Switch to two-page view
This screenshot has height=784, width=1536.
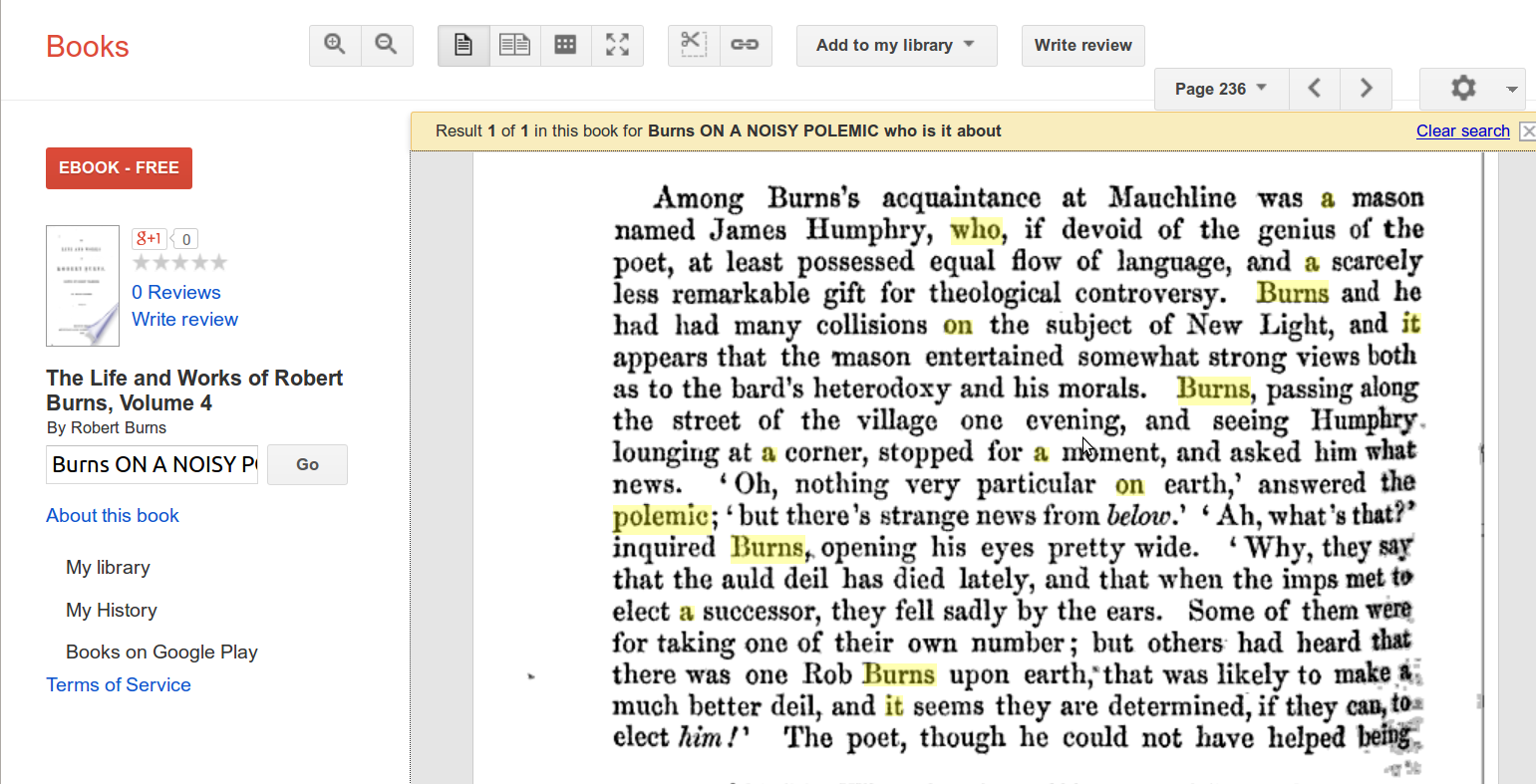point(514,45)
